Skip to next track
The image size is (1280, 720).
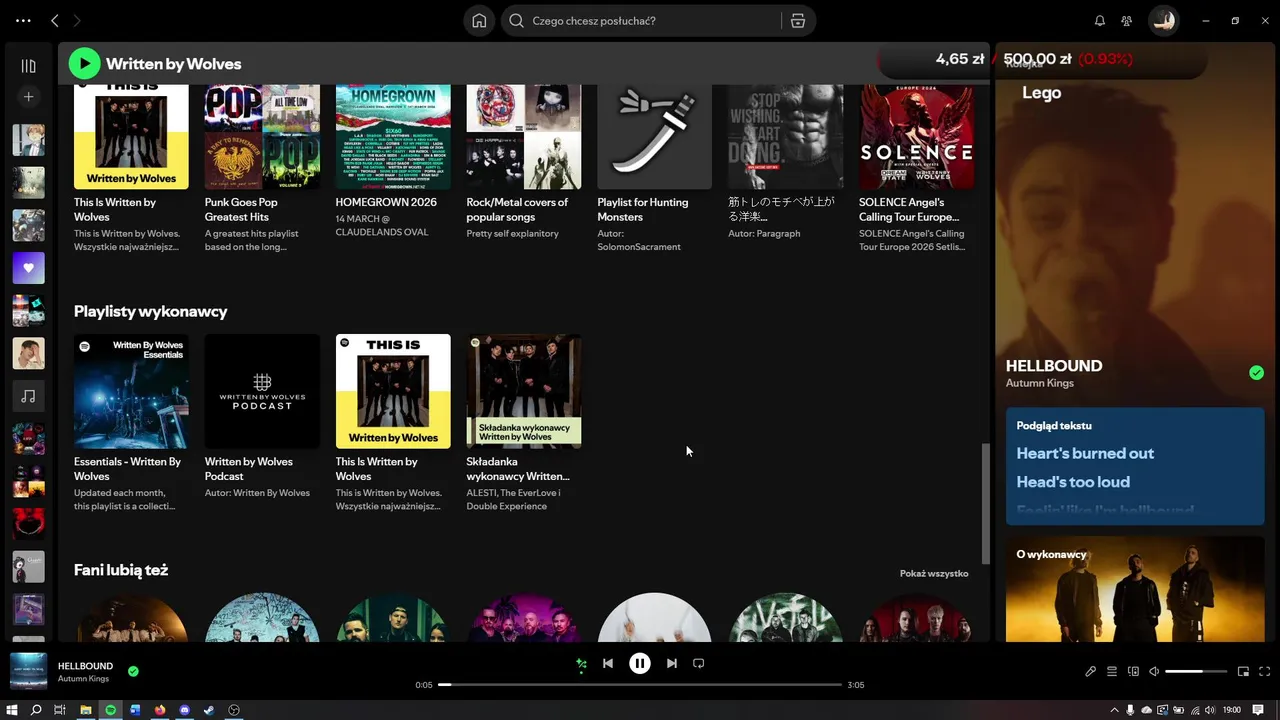(672, 663)
